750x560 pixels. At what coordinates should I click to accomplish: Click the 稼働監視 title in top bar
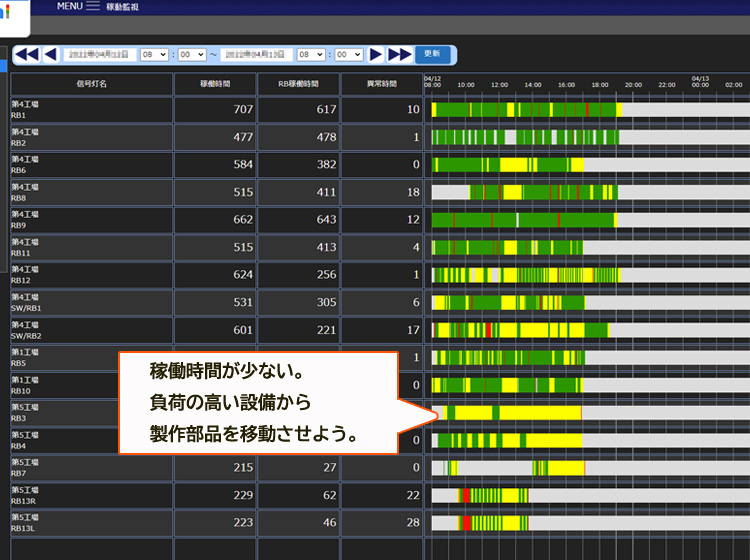pyautogui.click(x=121, y=6)
